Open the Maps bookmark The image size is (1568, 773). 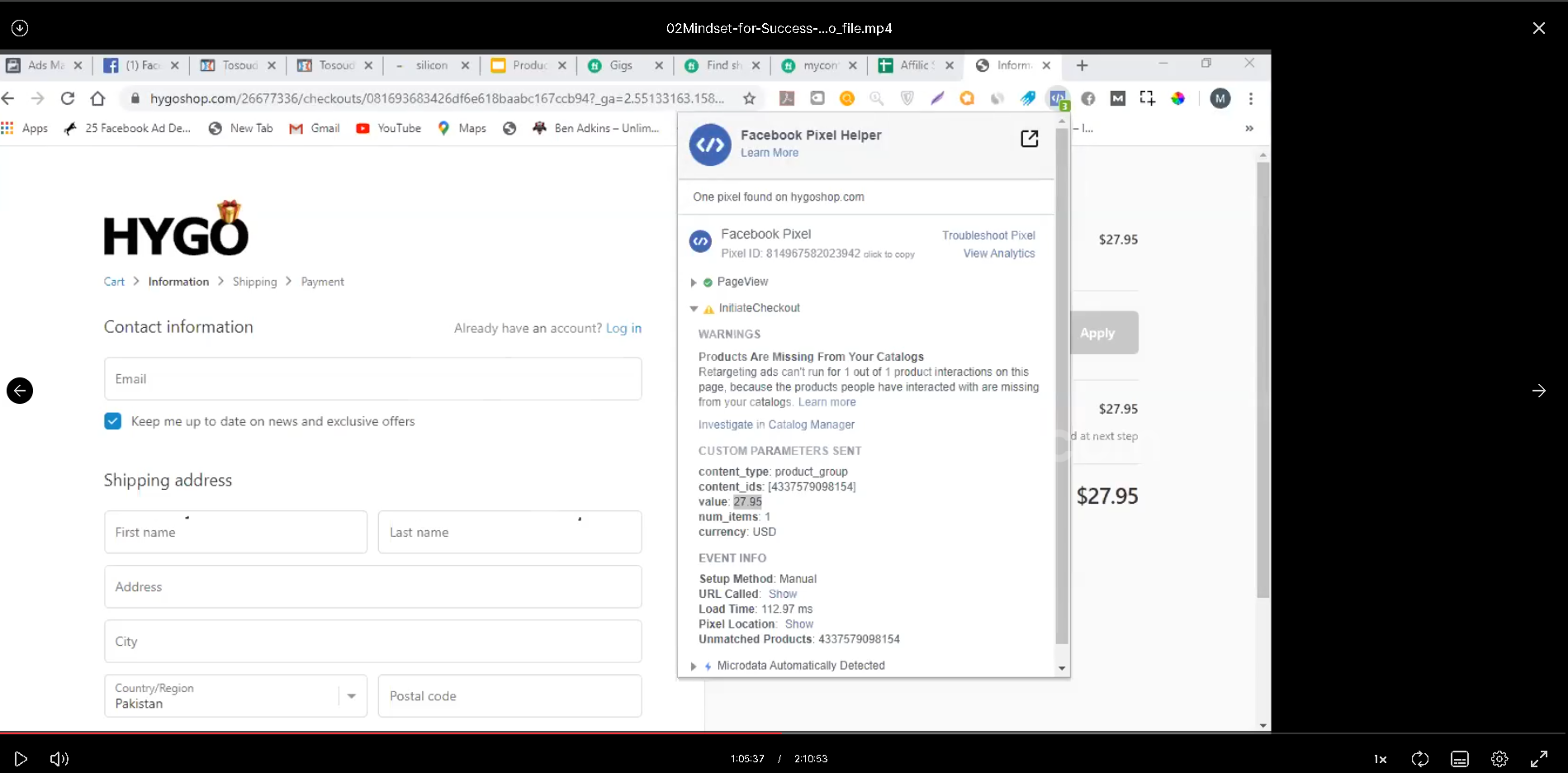coord(462,128)
